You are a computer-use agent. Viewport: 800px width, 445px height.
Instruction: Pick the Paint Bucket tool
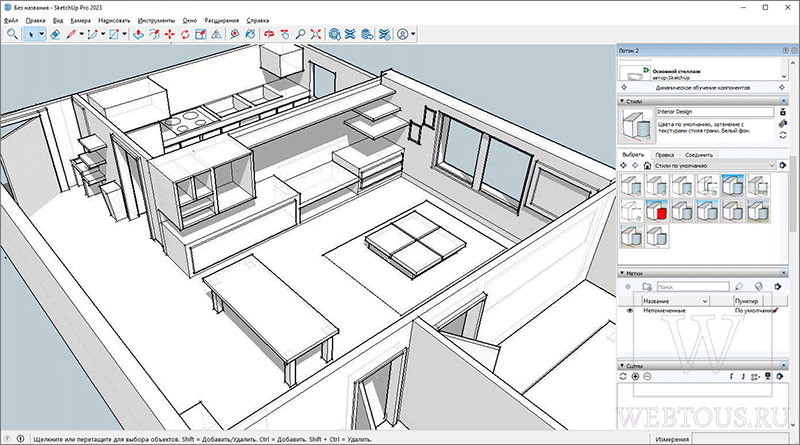(x=250, y=34)
